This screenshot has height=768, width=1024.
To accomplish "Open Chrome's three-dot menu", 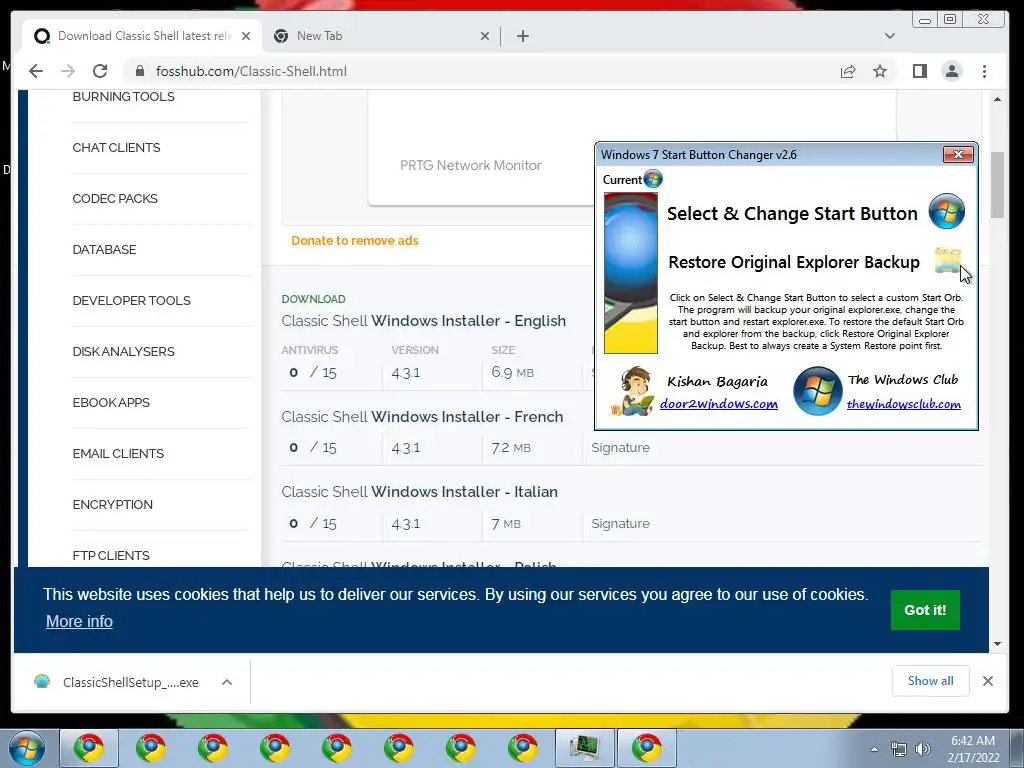I will coord(984,71).
